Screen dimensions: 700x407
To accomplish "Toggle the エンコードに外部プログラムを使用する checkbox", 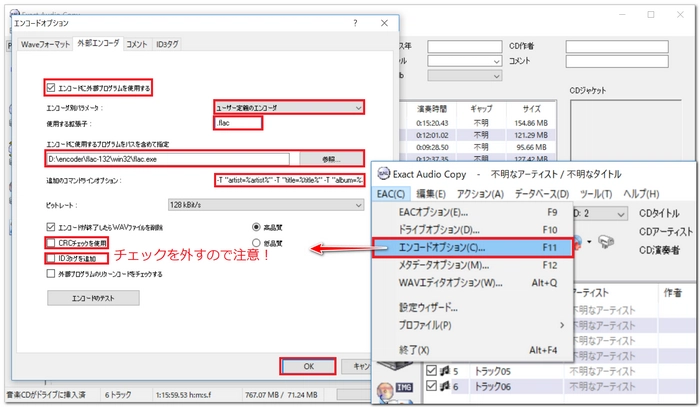I will [51, 87].
